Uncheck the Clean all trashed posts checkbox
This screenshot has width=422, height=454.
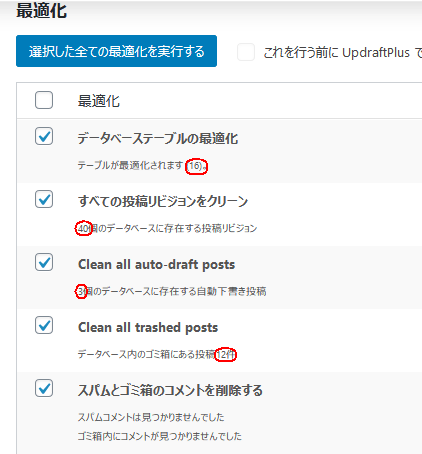click(x=44, y=325)
